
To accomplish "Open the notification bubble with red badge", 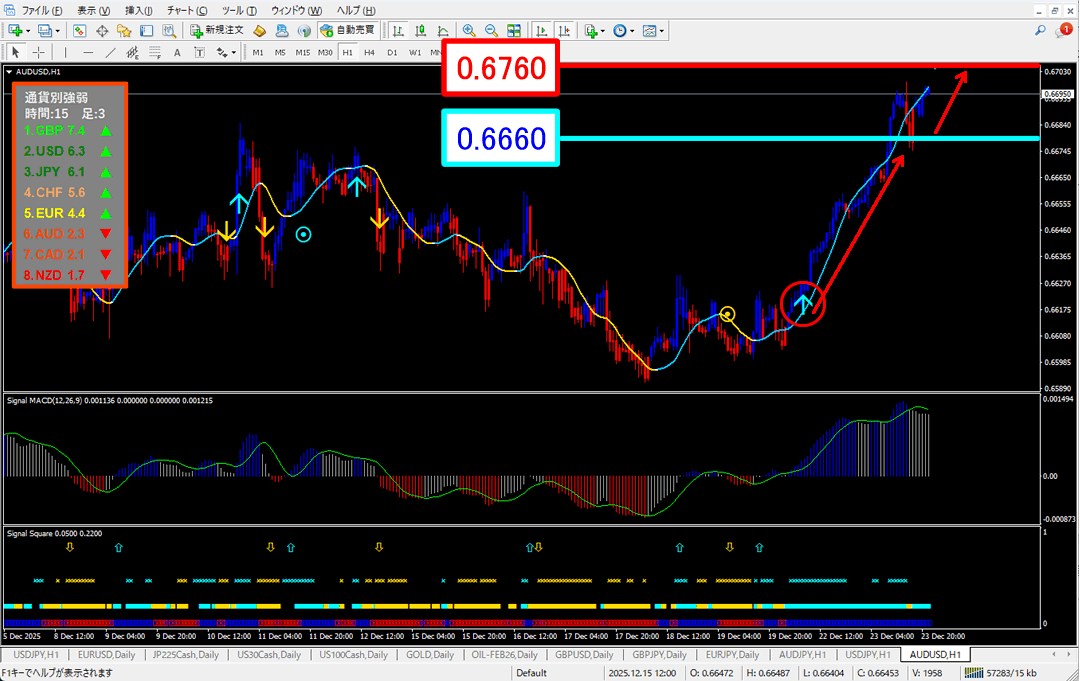I will coord(1063,31).
